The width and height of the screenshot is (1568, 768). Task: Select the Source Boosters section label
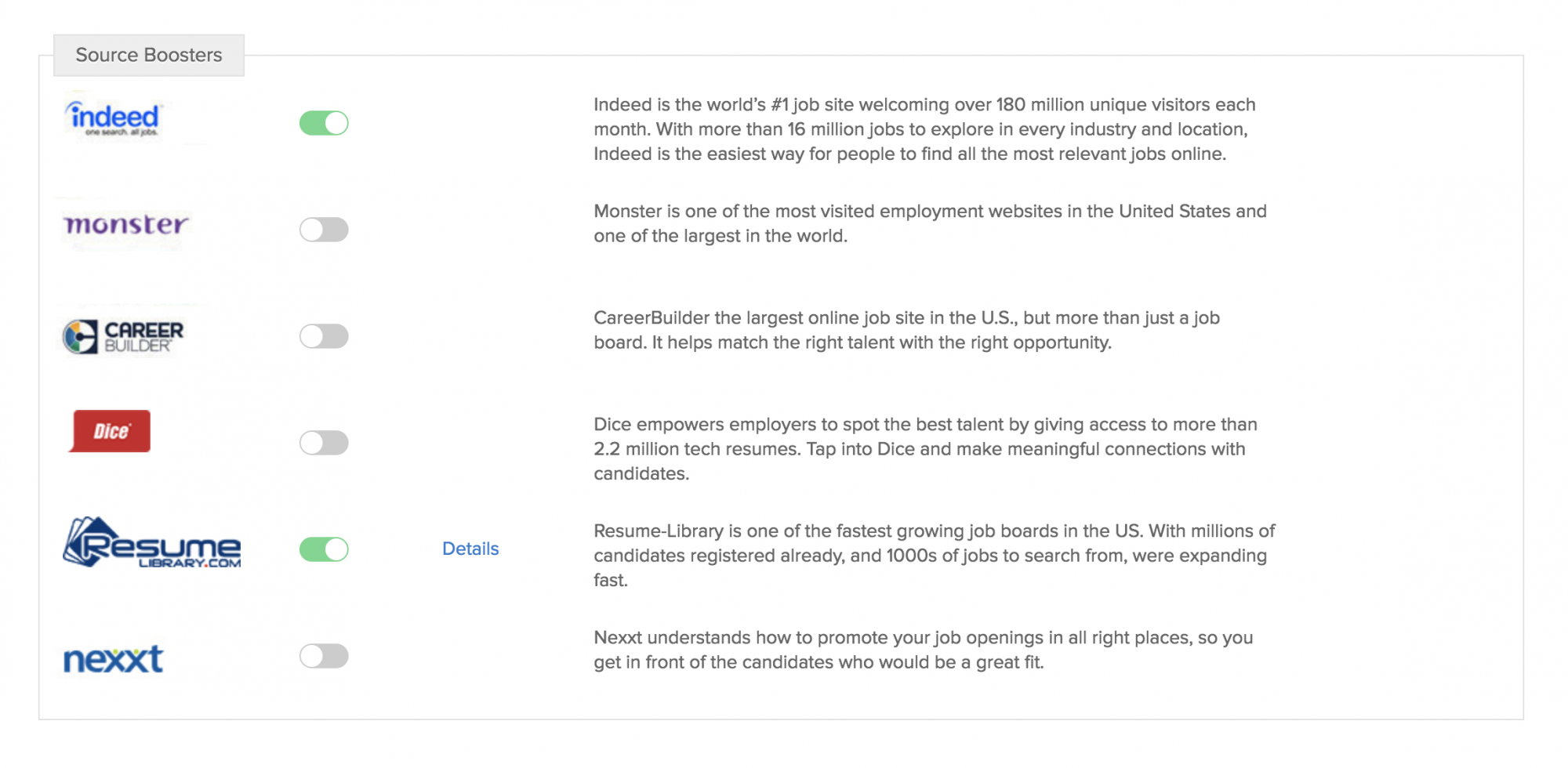[149, 55]
